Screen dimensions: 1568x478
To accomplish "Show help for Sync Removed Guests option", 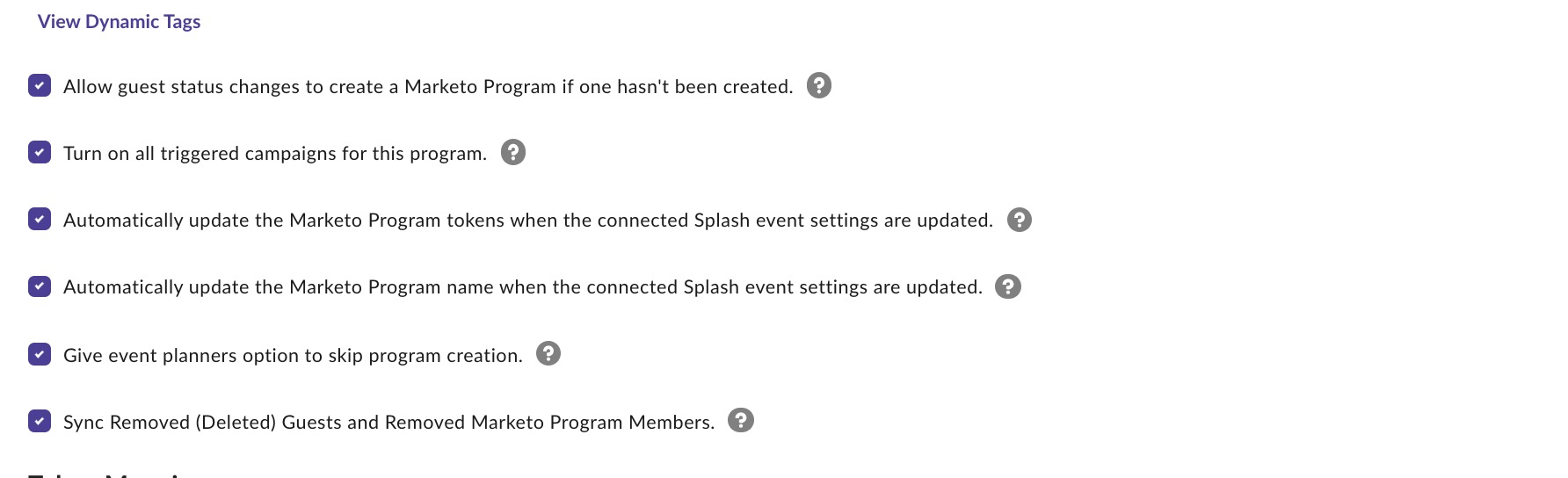I will 741,420.
